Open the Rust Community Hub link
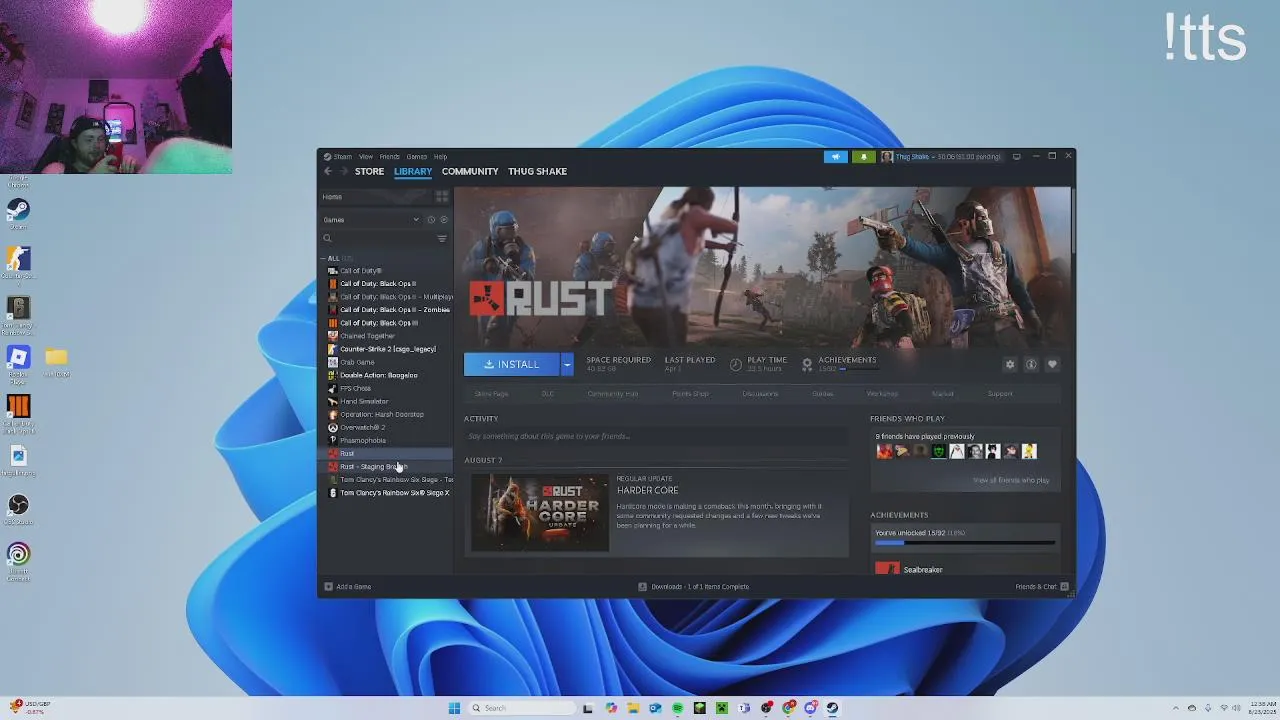Viewport: 1280px width, 720px height. click(x=613, y=394)
